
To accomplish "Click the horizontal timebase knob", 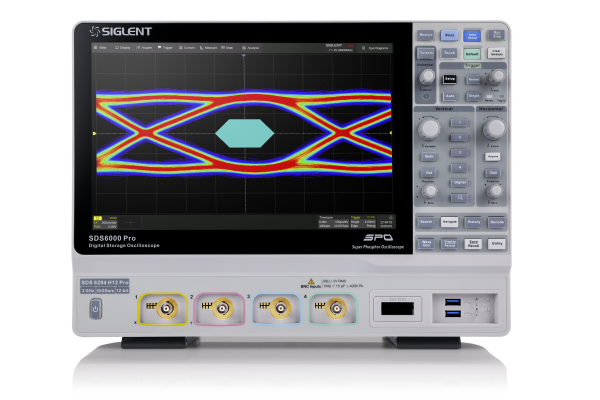I will (492, 128).
